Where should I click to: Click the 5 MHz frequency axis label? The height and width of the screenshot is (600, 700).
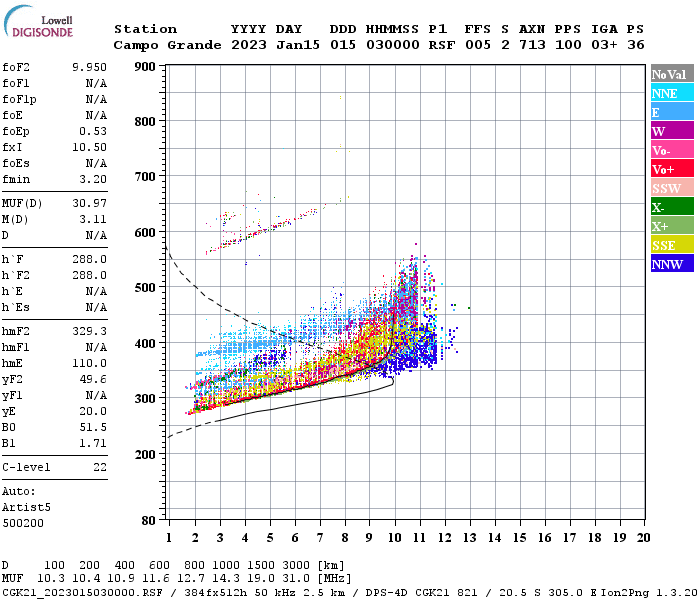pyautogui.click(x=270, y=538)
